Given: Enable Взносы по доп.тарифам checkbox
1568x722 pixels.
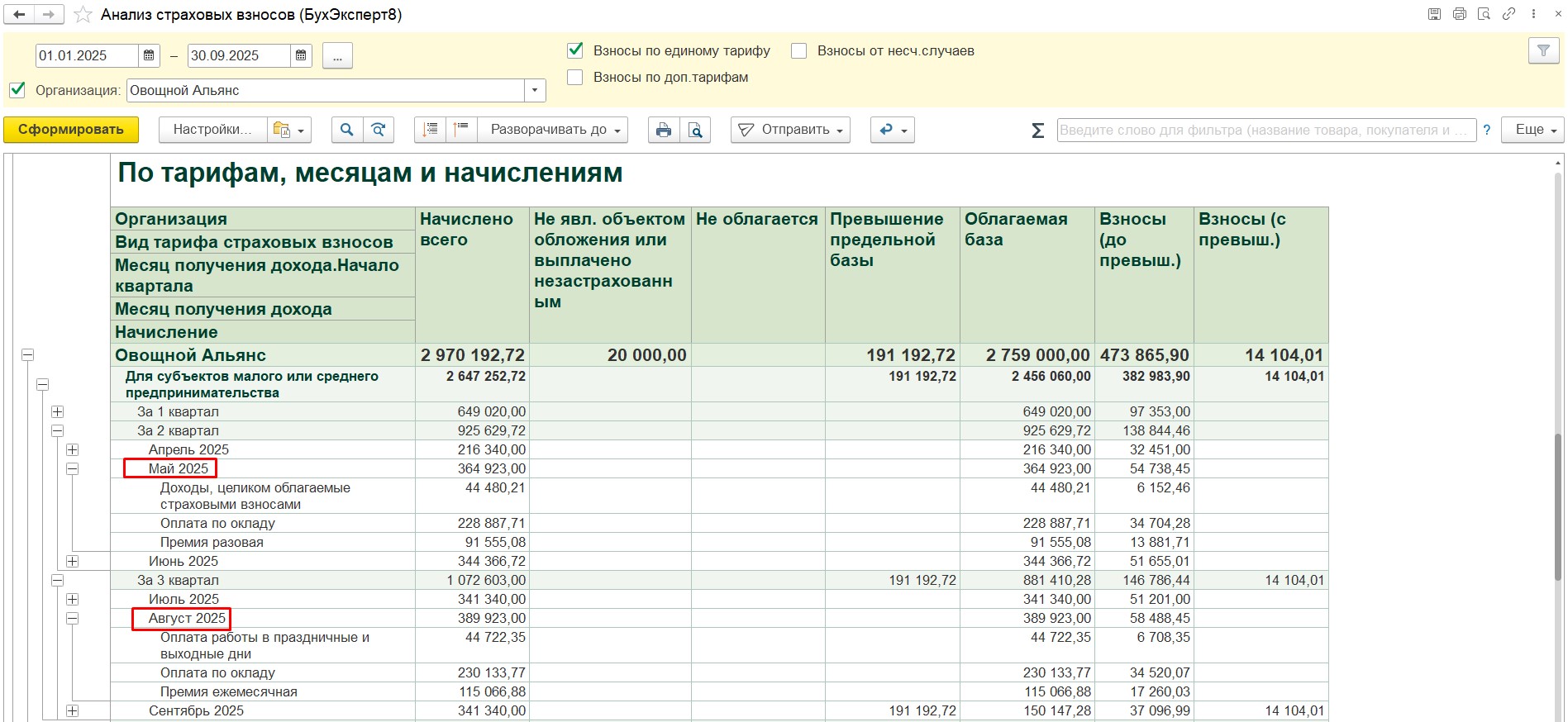Looking at the screenshot, I should coord(575,77).
